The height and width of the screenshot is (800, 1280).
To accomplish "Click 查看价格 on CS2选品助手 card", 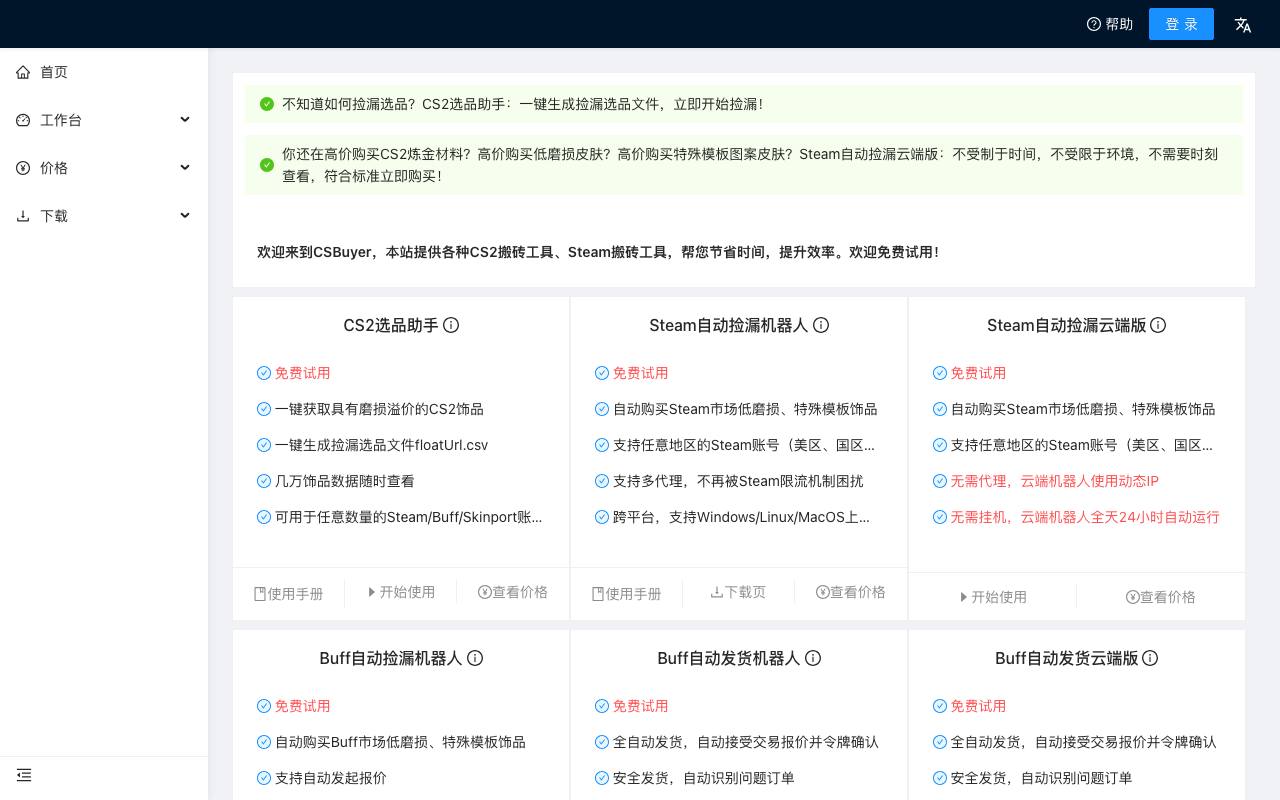I will point(513,592).
